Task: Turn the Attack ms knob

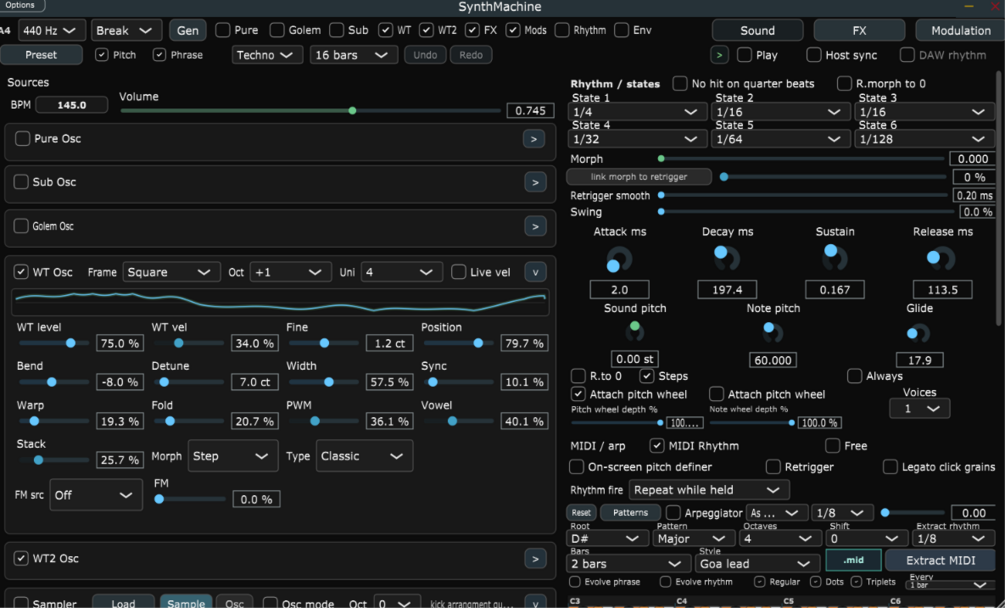Action: (618, 259)
